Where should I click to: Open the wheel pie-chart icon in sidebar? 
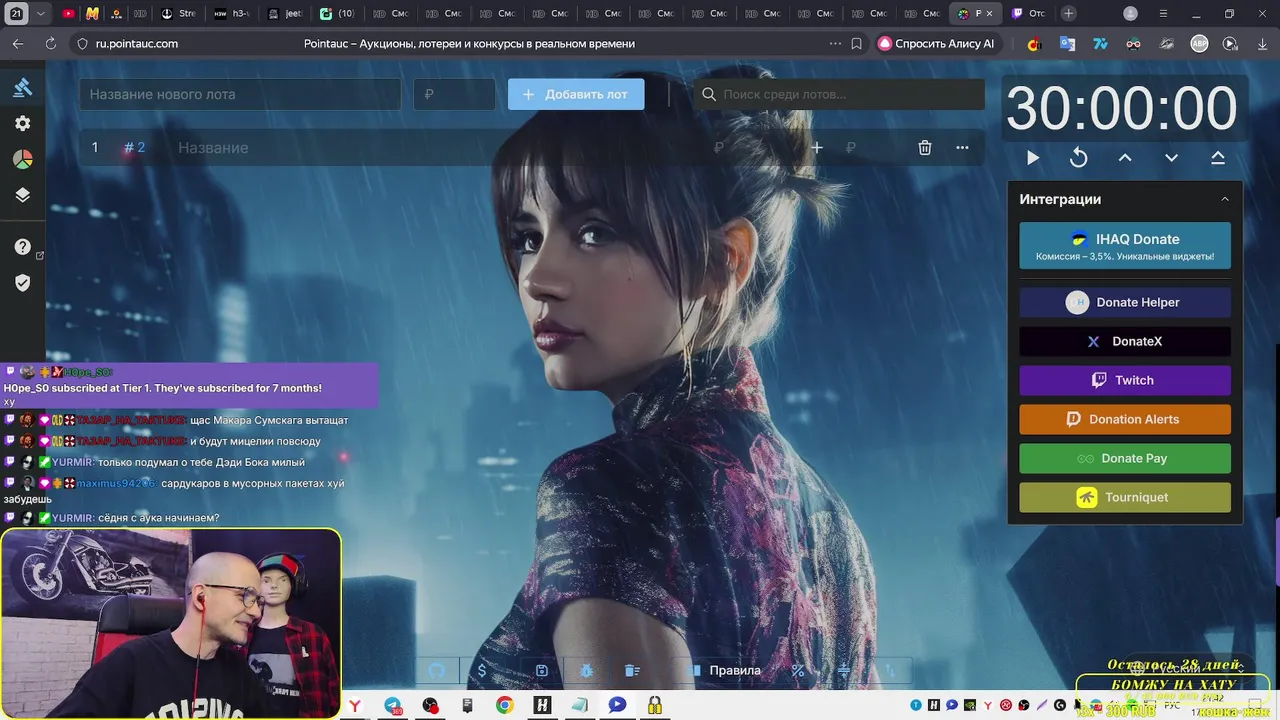coord(22,159)
